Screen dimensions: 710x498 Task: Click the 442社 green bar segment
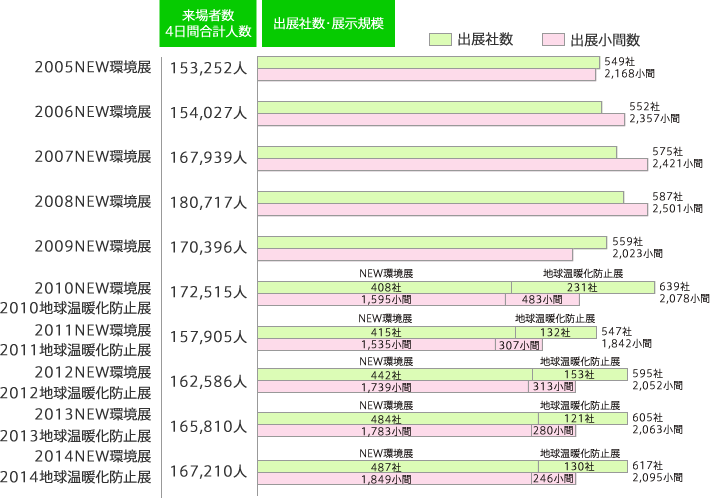click(395, 374)
